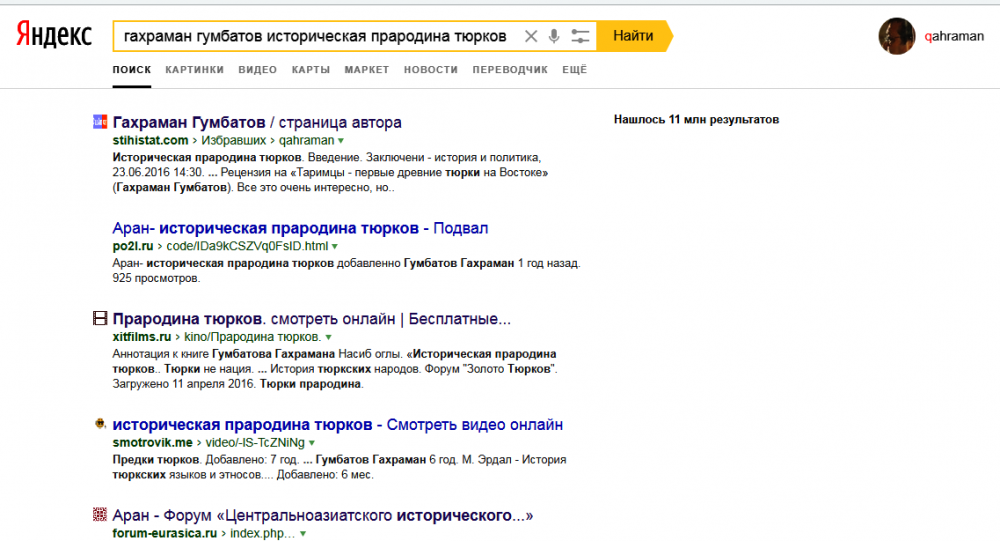Click the xitfilms.ru film favicon

100,318
